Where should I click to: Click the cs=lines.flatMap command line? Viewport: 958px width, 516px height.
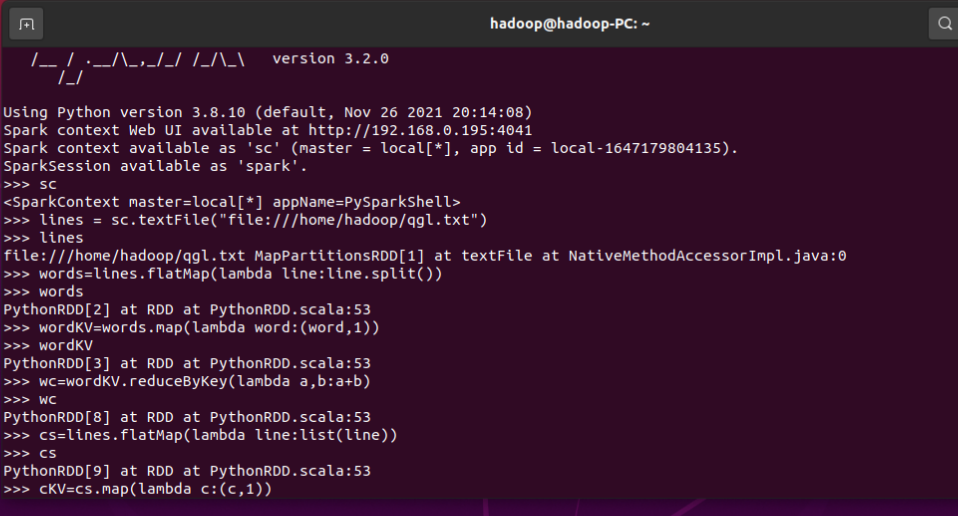click(x=200, y=435)
